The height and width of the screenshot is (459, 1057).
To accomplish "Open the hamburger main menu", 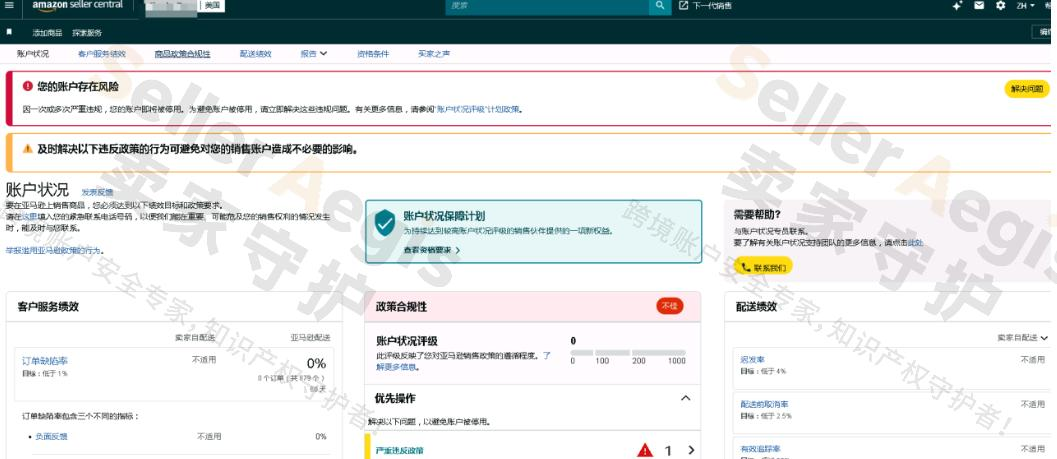I will [x=9, y=5].
